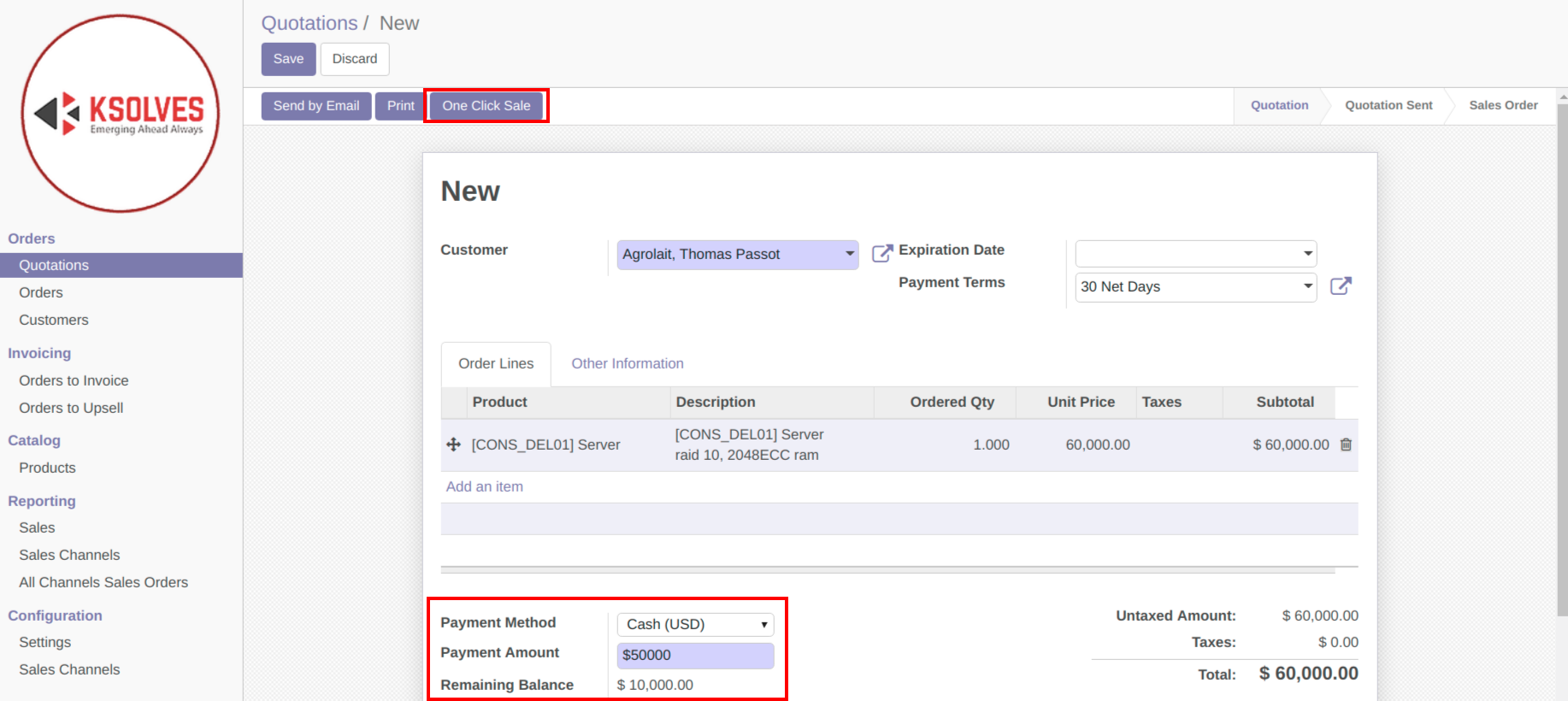Open the Expiration Date dropdown
Viewport: 1568px width, 701px height.
pyautogui.click(x=1307, y=254)
